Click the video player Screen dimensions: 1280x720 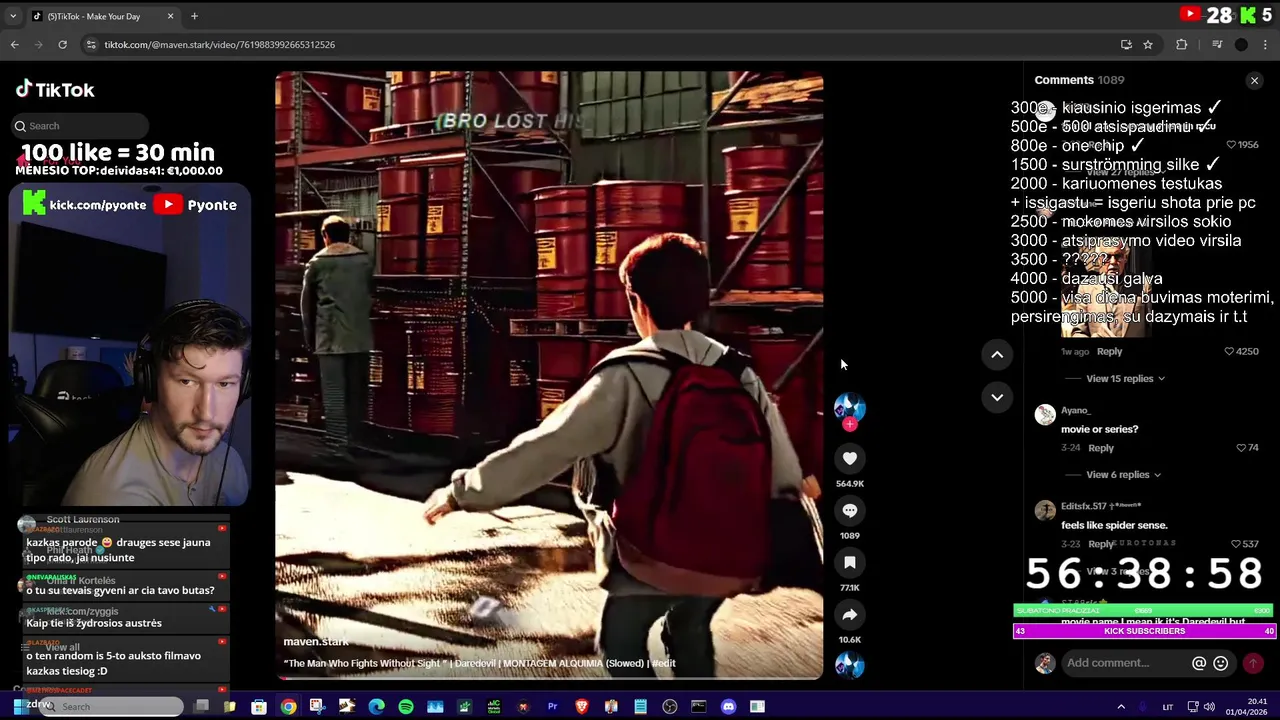[549, 375]
